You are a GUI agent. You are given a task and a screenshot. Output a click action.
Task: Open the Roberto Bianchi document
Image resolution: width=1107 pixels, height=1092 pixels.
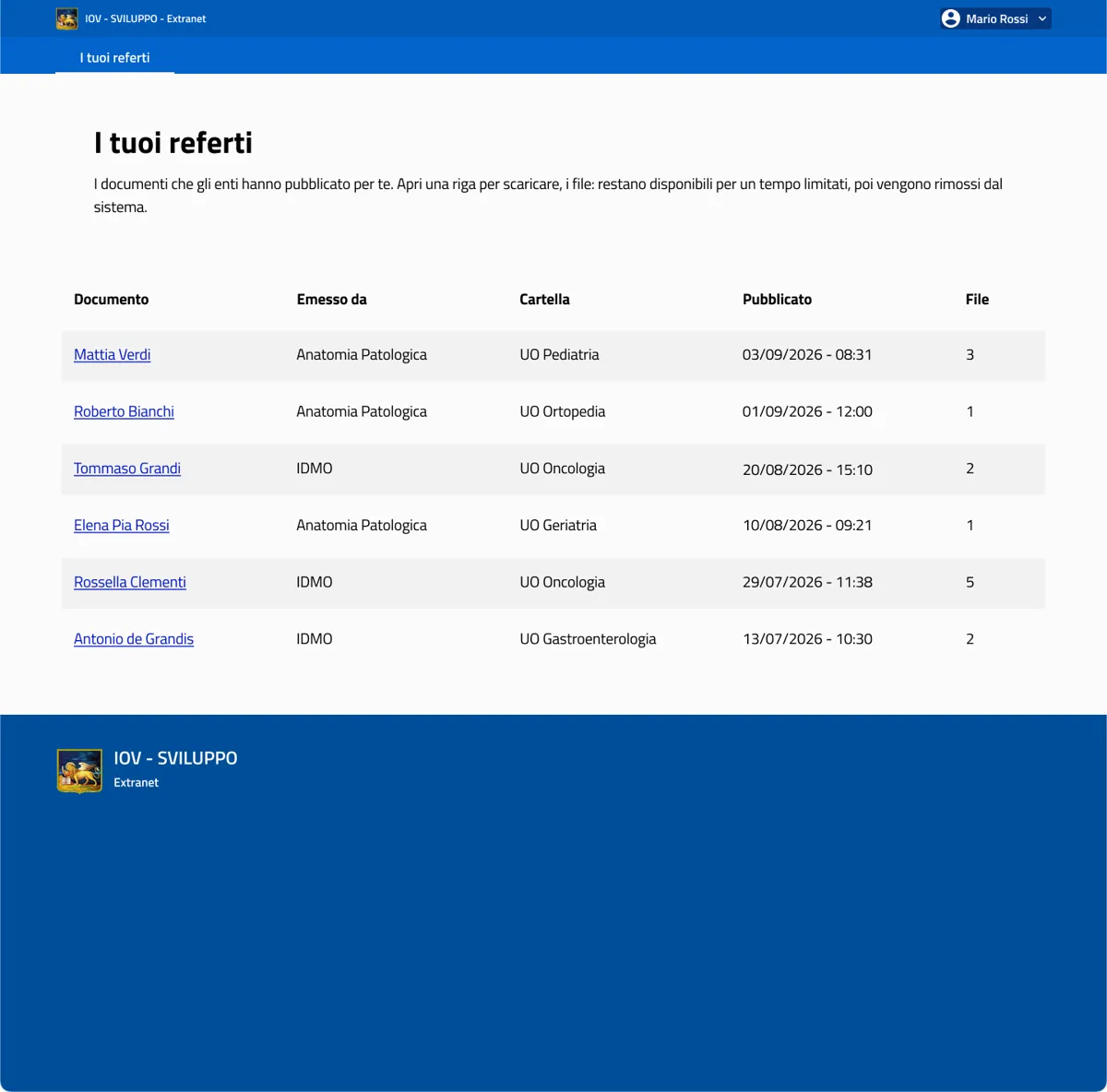click(x=124, y=411)
